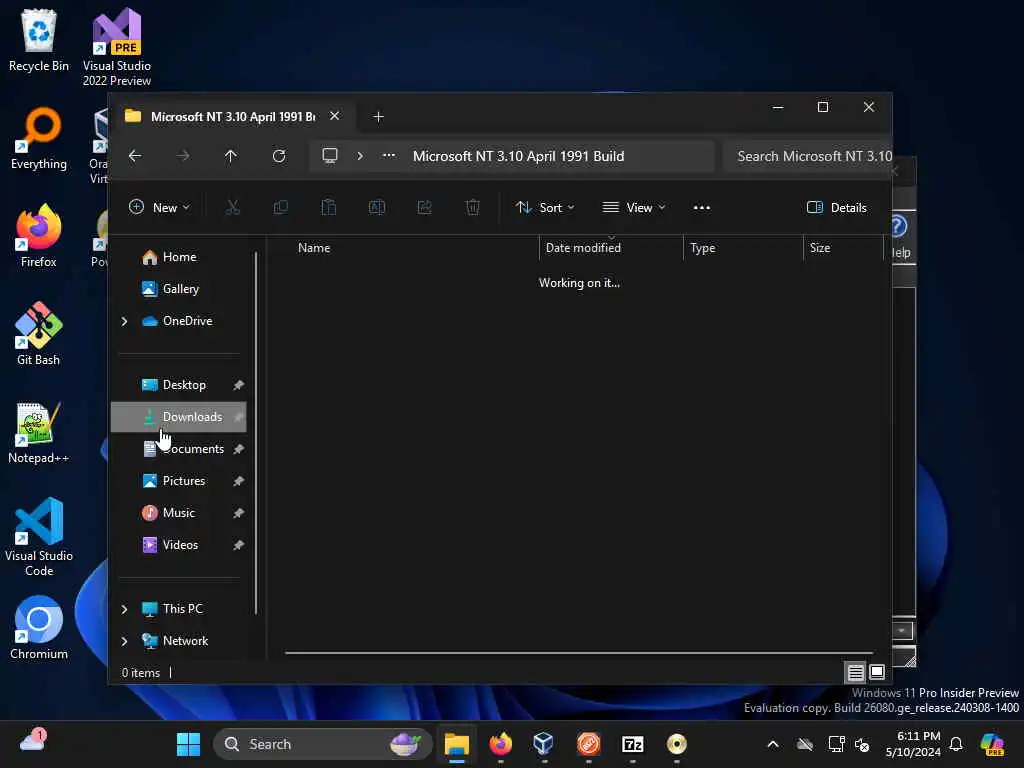Screen dimensions: 1024x768
Task: Close the Microsoft NT 3.10 tab
Action: tap(334, 116)
